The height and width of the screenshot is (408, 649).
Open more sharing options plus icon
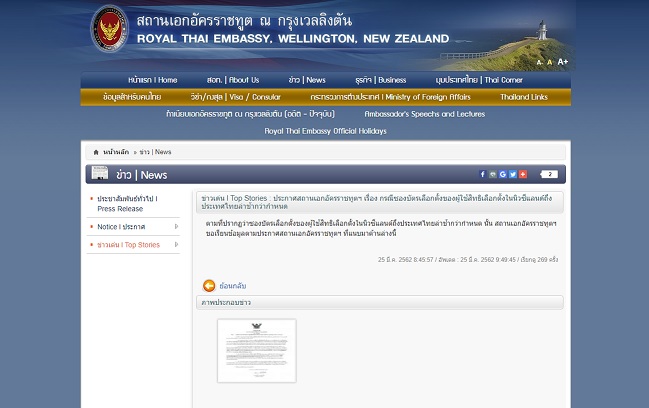523,174
